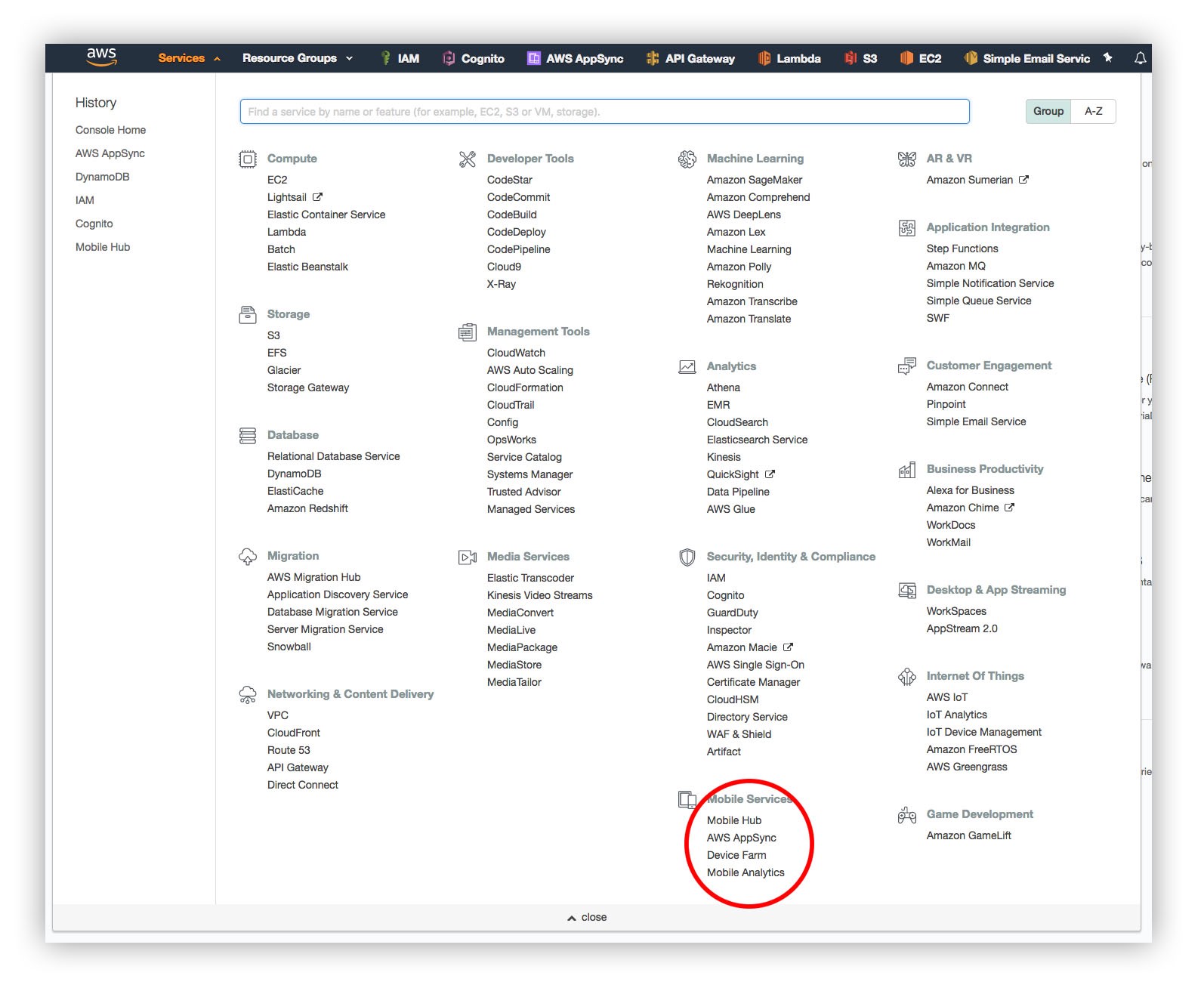Screen dimensions: 1204x988
Task: Open Pinpoint under Customer Engagement
Action: tap(946, 404)
